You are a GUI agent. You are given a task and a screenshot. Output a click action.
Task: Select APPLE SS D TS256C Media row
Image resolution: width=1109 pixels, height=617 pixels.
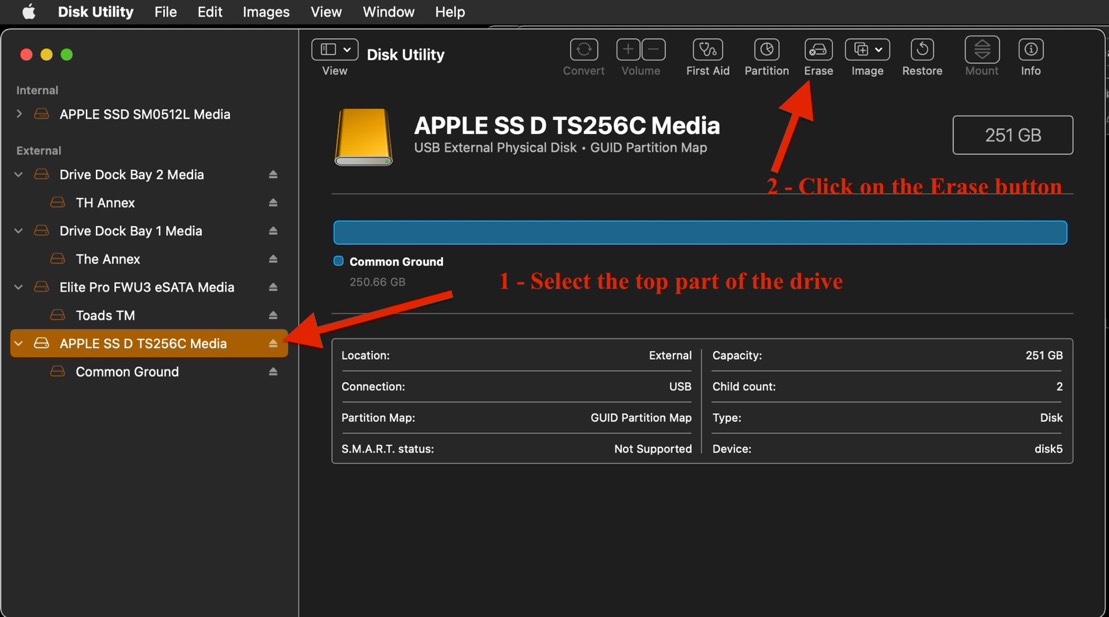tap(149, 344)
